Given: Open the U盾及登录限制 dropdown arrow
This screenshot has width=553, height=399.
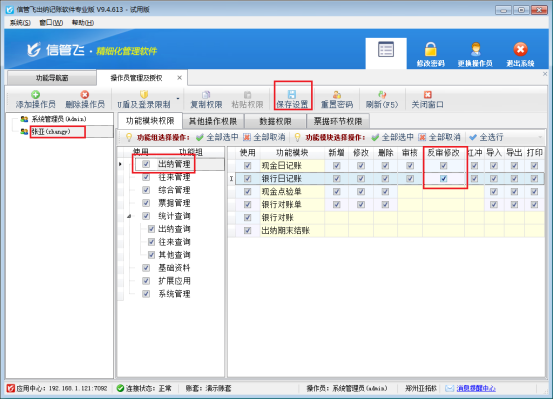Looking at the screenshot, I should click(178, 98).
